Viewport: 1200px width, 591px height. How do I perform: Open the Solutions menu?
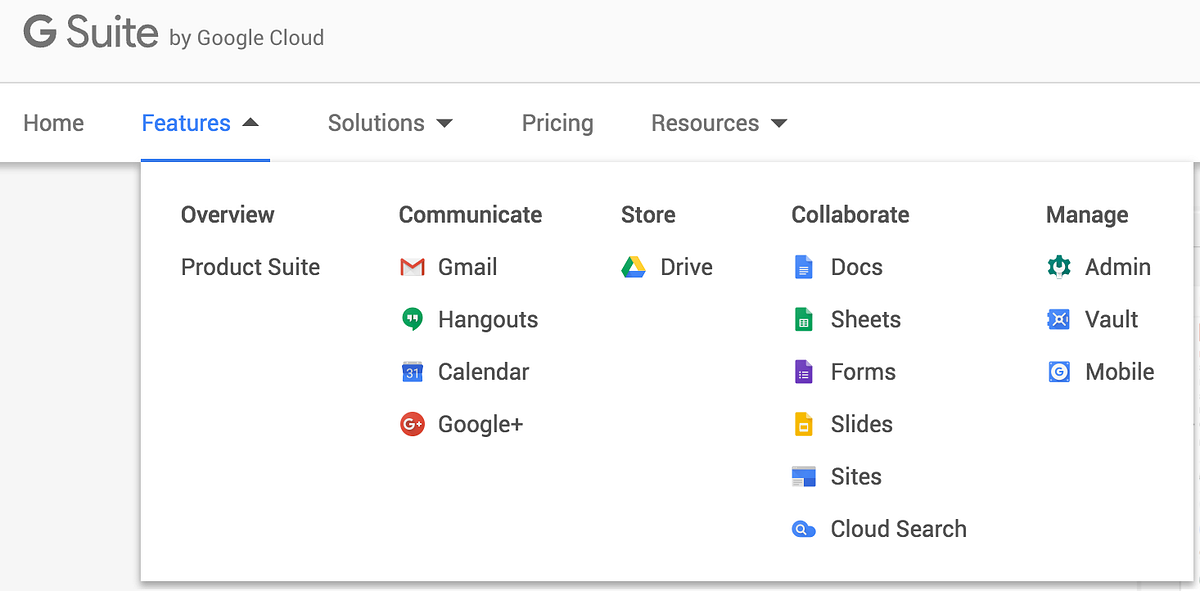376,123
